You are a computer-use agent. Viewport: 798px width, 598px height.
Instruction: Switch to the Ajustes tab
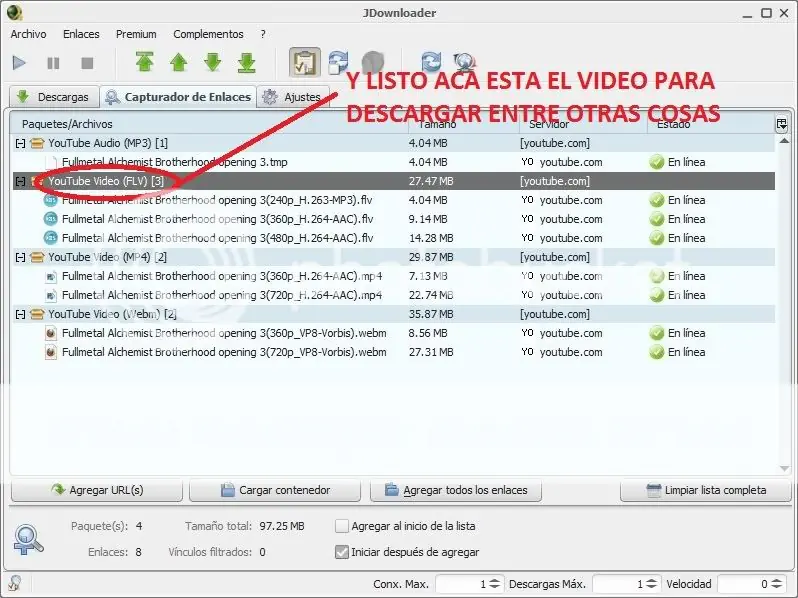click(x=294, y=97)
